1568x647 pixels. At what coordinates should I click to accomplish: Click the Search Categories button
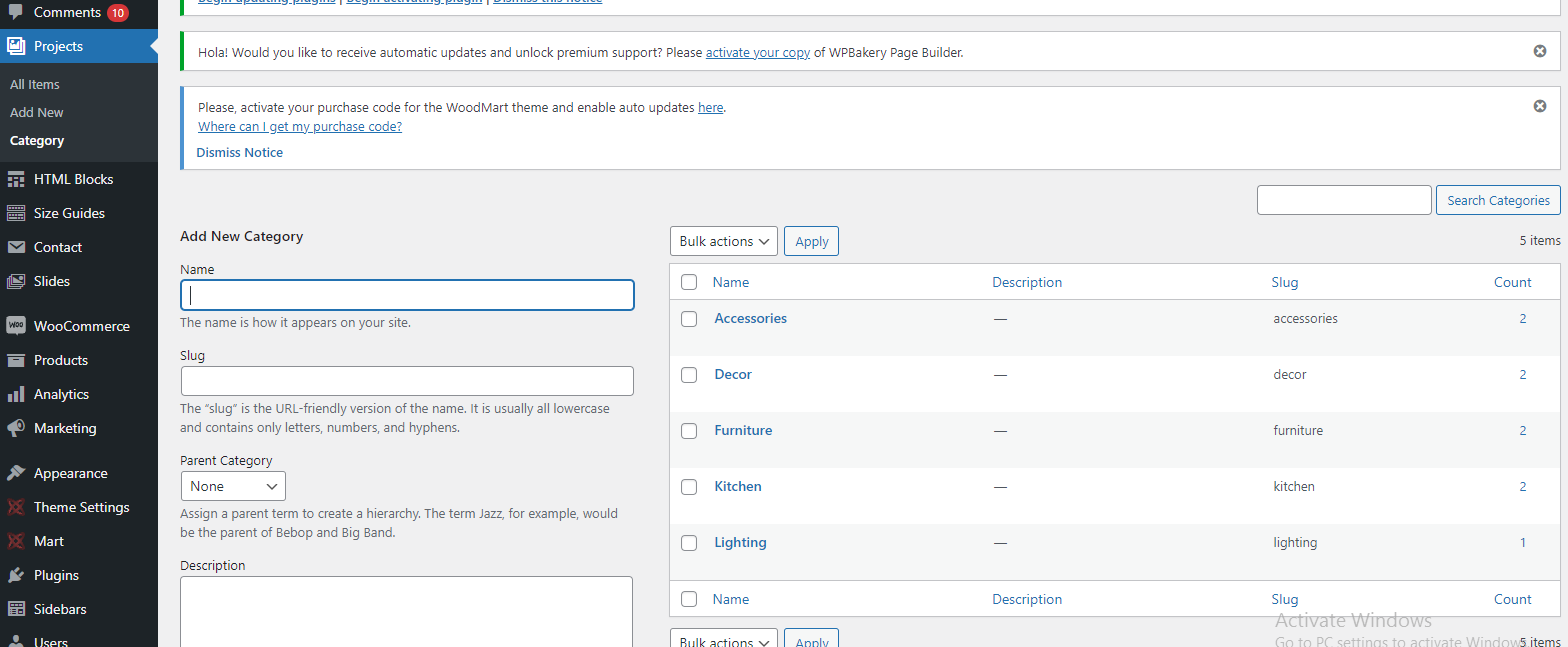(1498, 200)
